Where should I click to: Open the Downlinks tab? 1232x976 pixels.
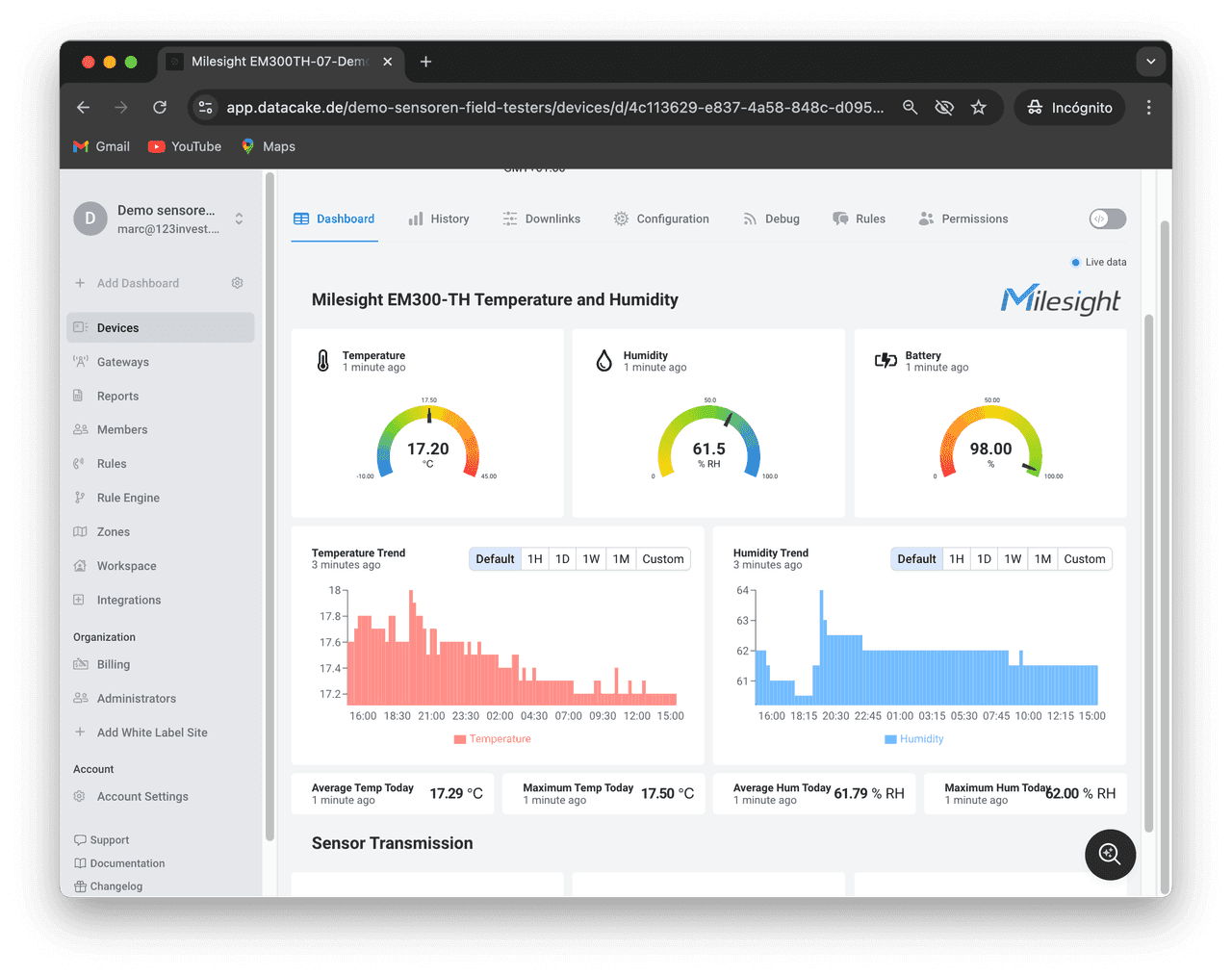point(541,219)
